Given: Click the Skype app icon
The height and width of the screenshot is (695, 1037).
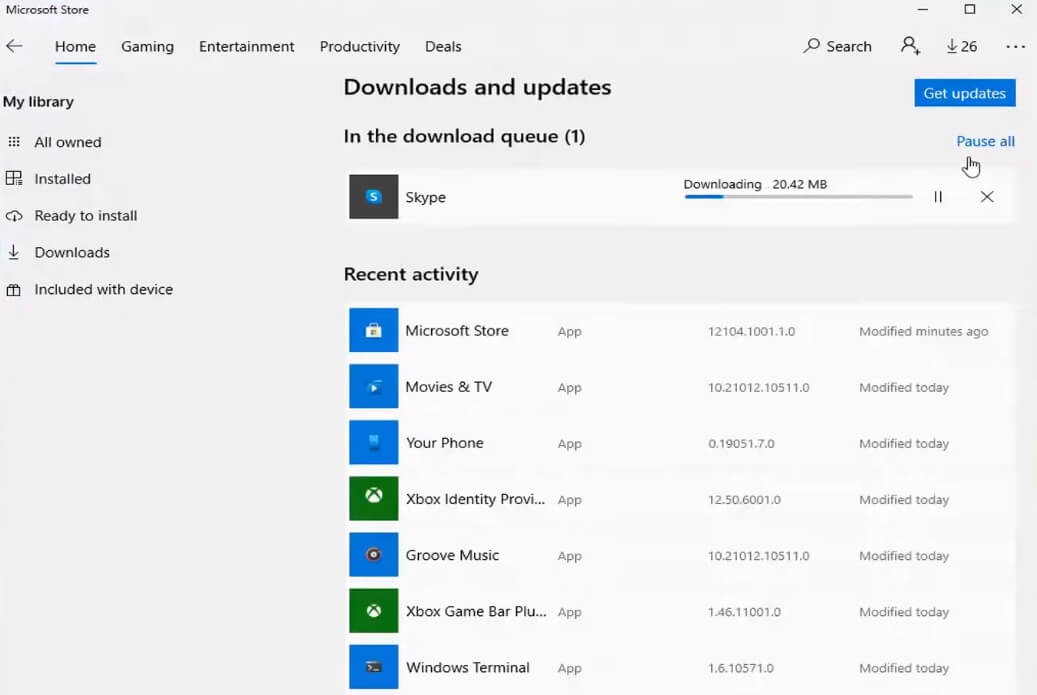Looking at the screenshot, I should tap(374, 196).
